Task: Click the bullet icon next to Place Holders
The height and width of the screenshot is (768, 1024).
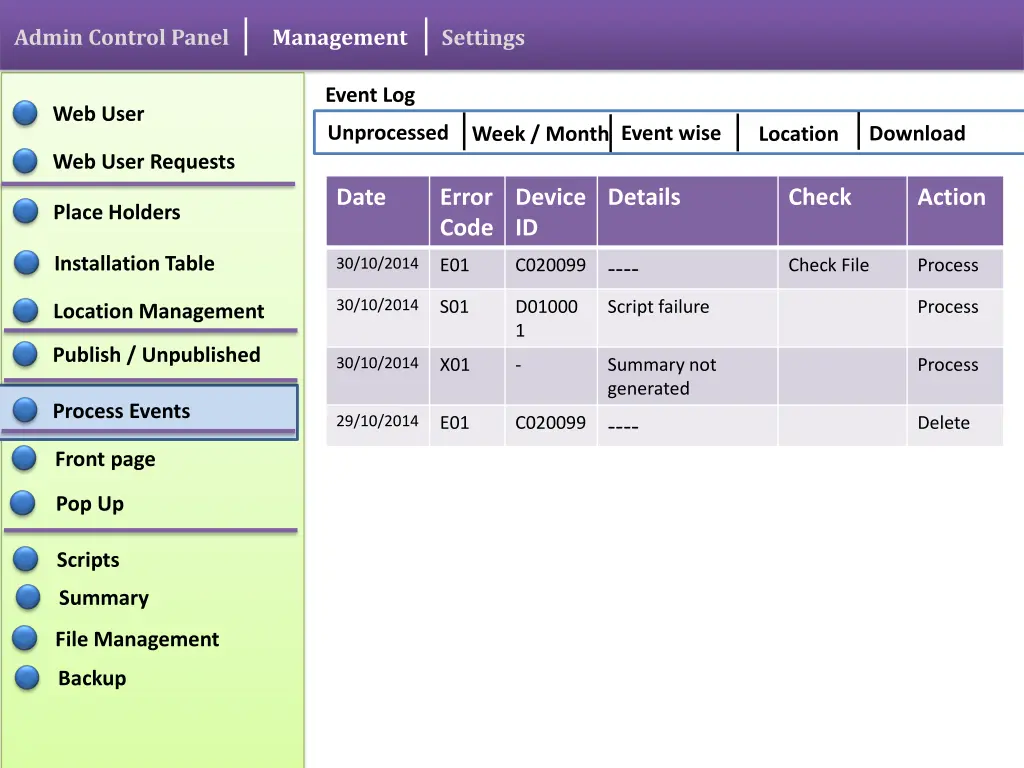Action: (26, 211)
